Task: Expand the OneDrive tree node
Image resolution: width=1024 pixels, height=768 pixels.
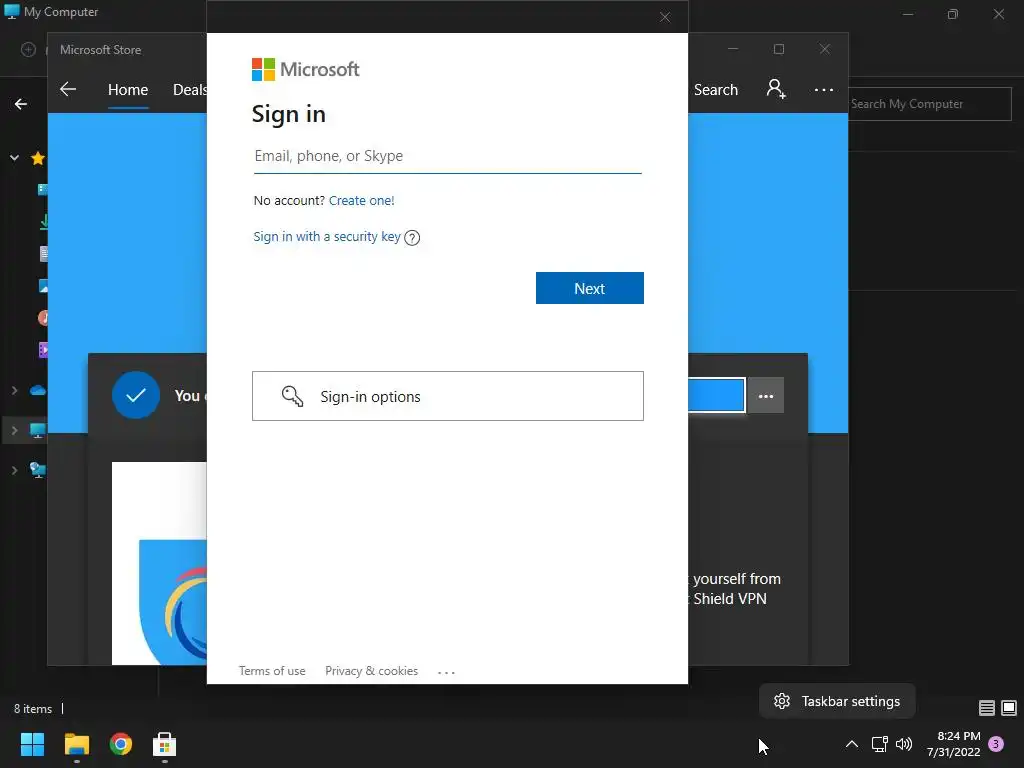Action: pyautogui.click(x=14, y=391)
